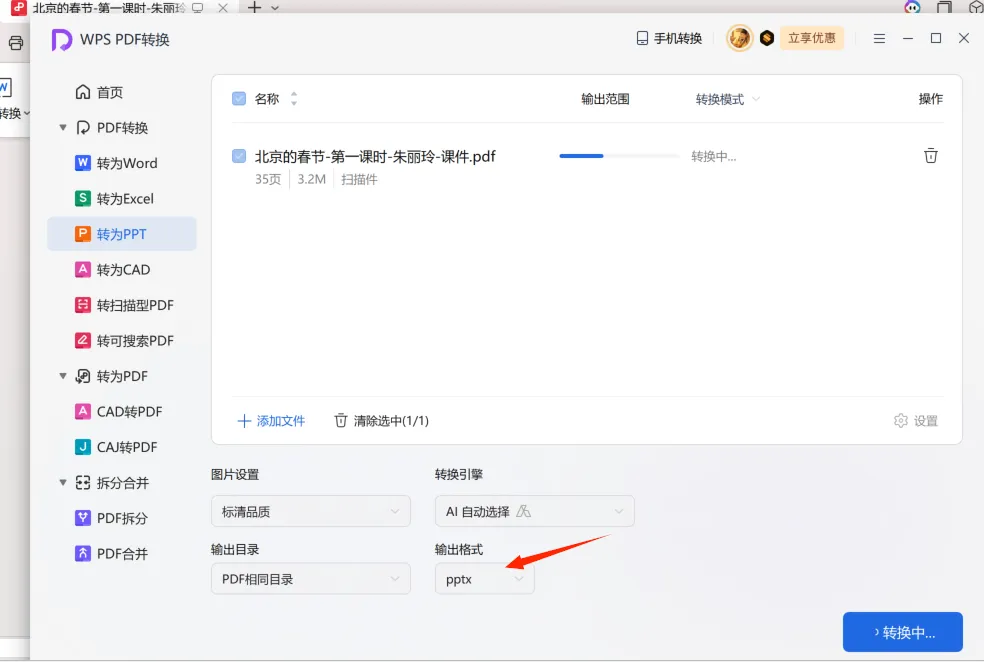Image resolution: width=984 pixels, height=662 pixels.
Task: Open new tab dropdown arrow in title bar
Action: pyautogui.click(x=275, y=8)
